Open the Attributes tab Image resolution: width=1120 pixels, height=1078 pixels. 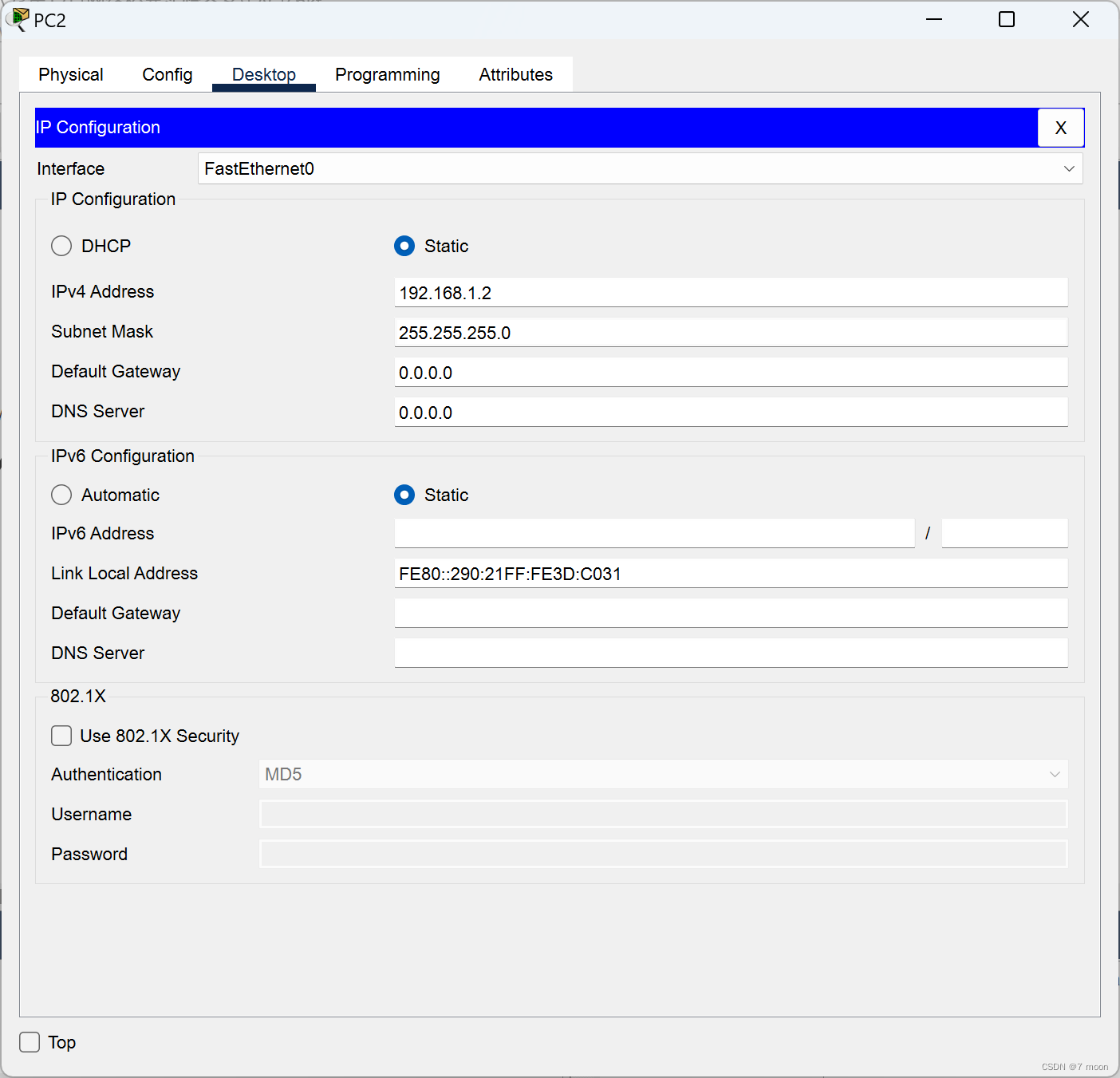pos(516,74)
